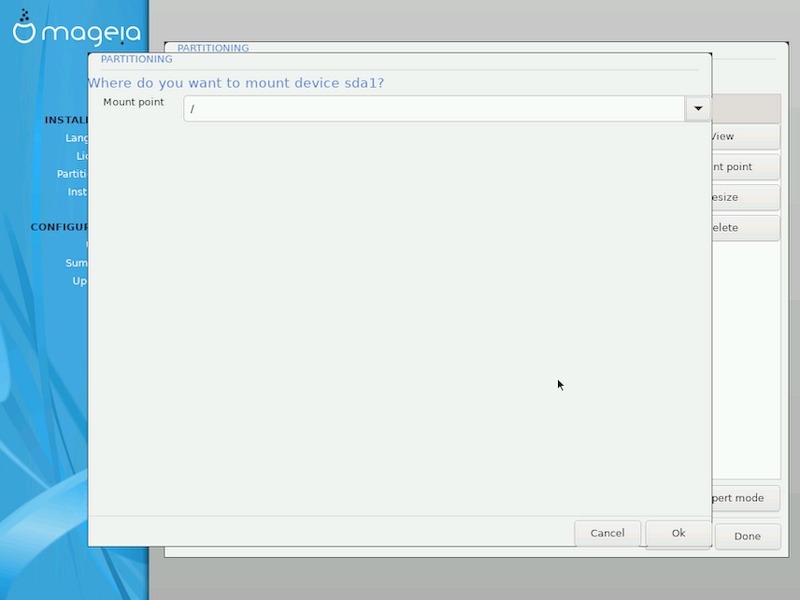Click the 'Where do you want to mount device sda1?' heading
800x600 pixels.
(236, 83)
